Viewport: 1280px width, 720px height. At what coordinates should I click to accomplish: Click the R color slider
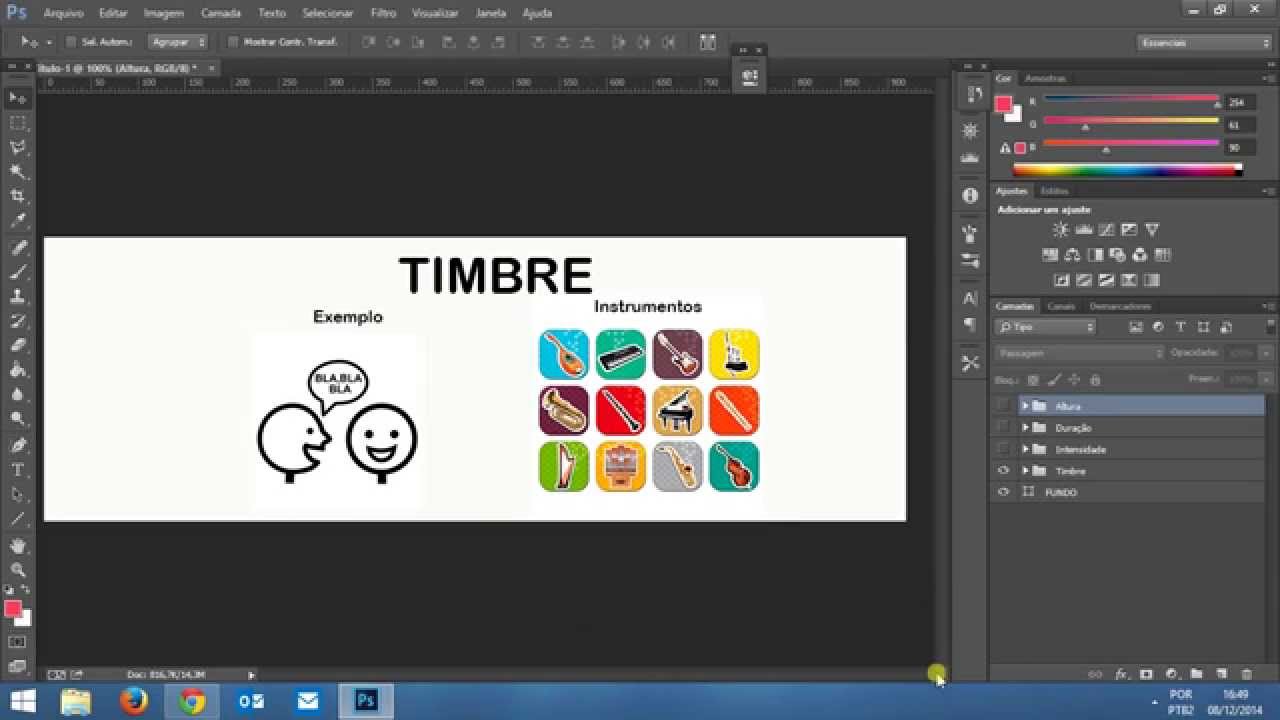point(1131,101)
